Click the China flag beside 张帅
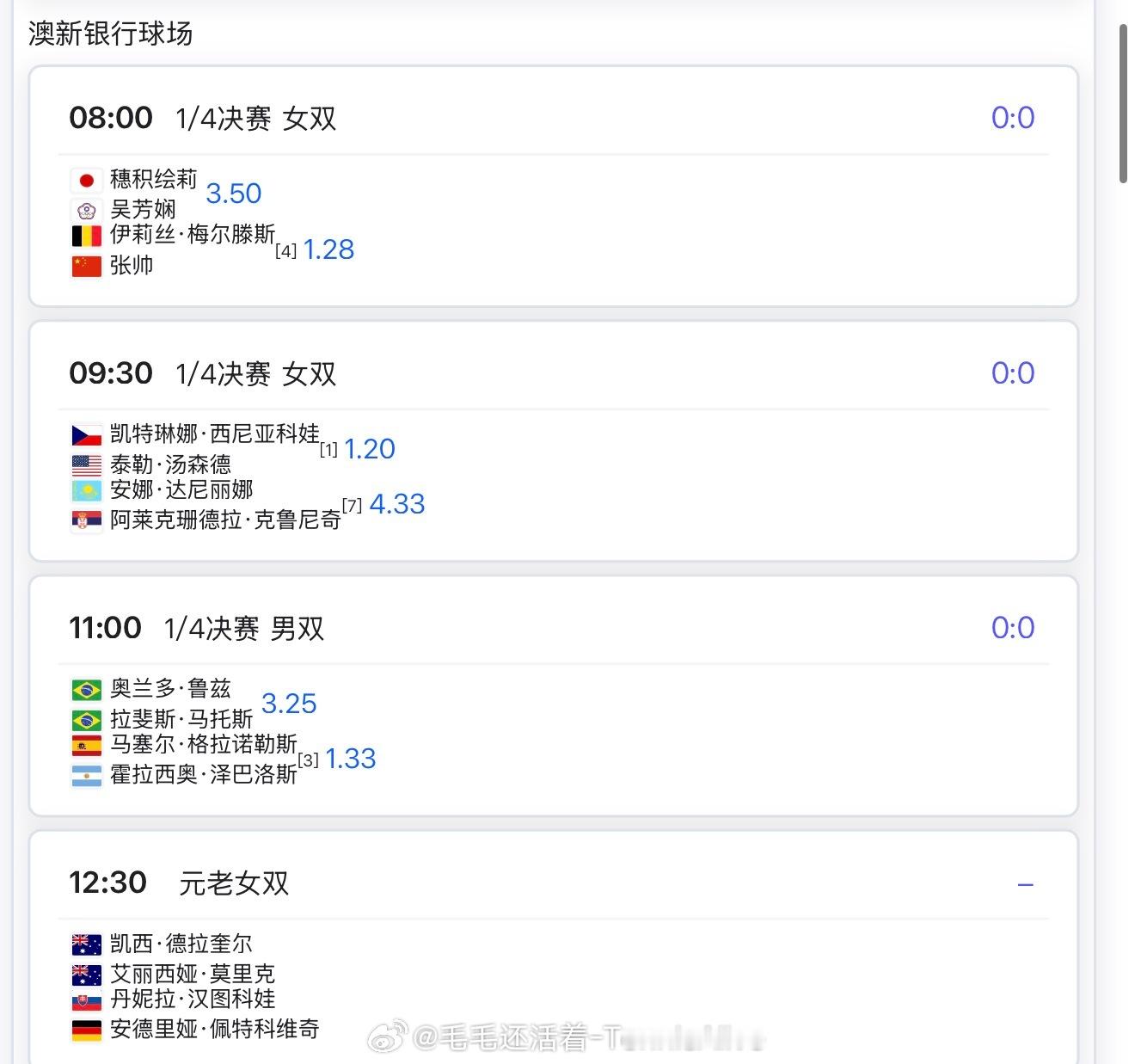 (85, 265)
